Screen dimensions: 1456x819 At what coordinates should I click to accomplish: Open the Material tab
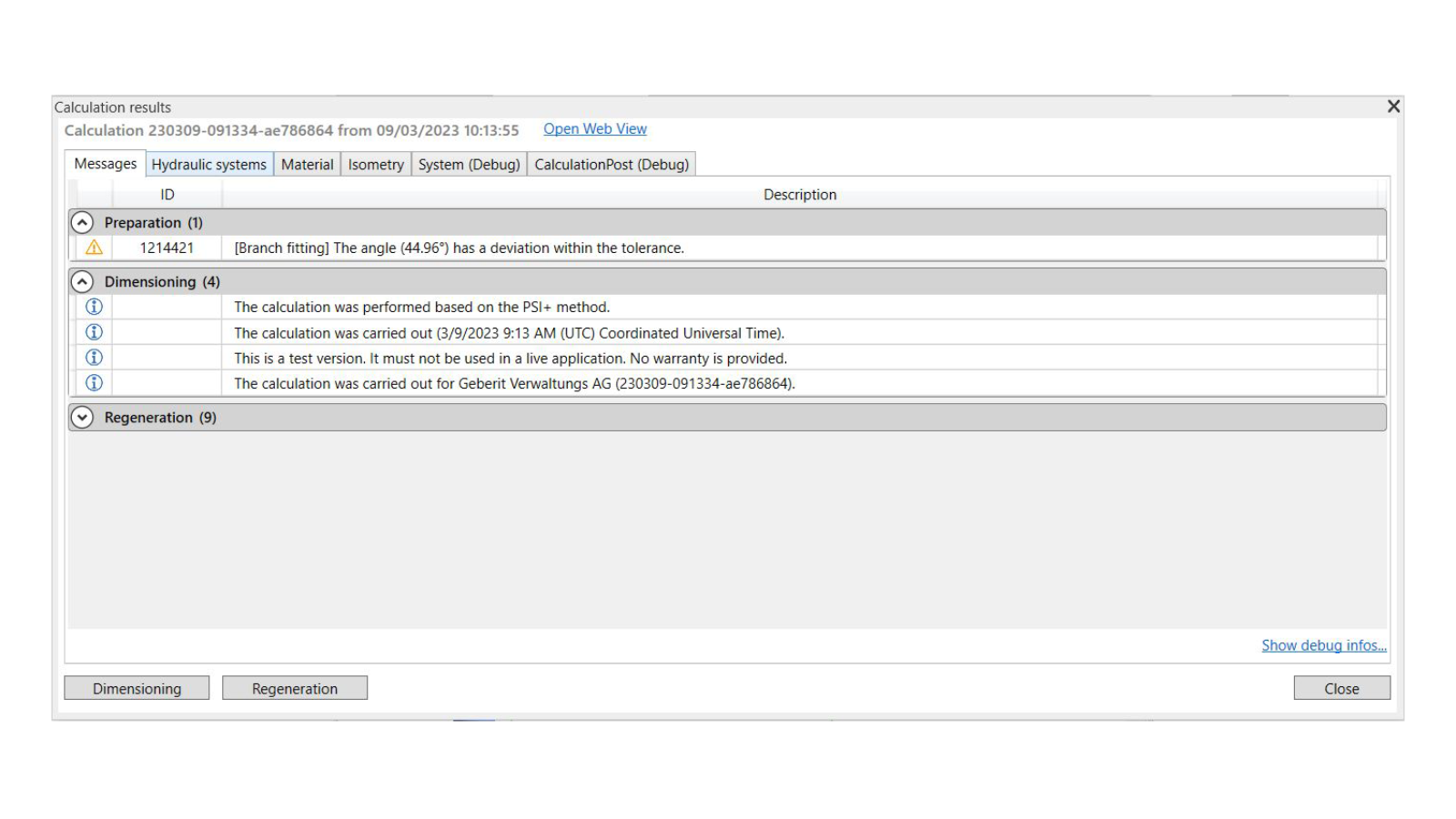[x=307, y=165]
